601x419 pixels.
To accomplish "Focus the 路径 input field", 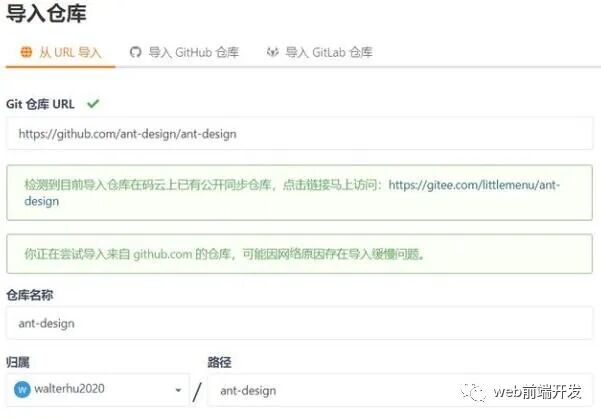I will click(400, 390).
